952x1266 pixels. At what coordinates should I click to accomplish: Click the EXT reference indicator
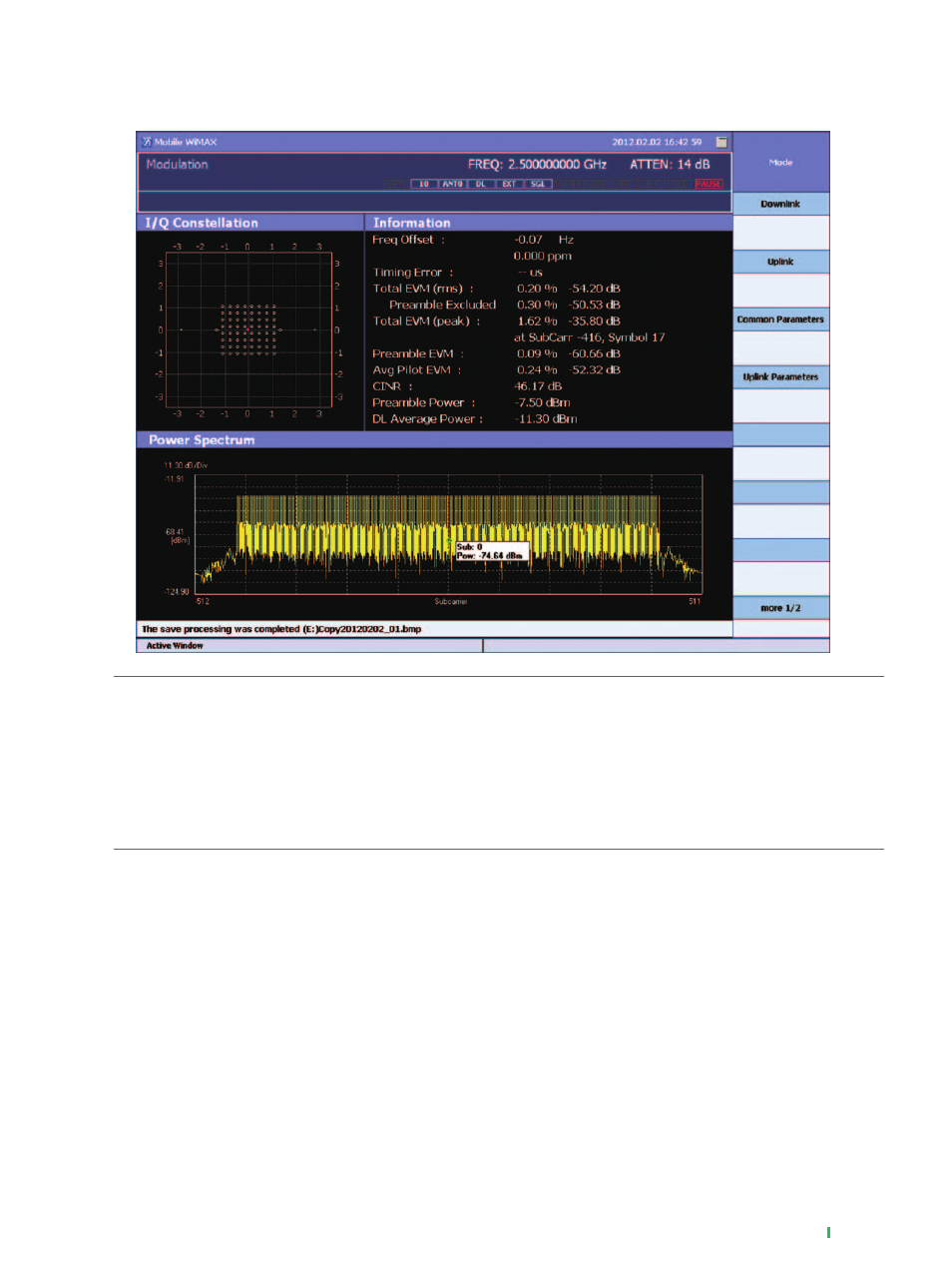[509, 184]
